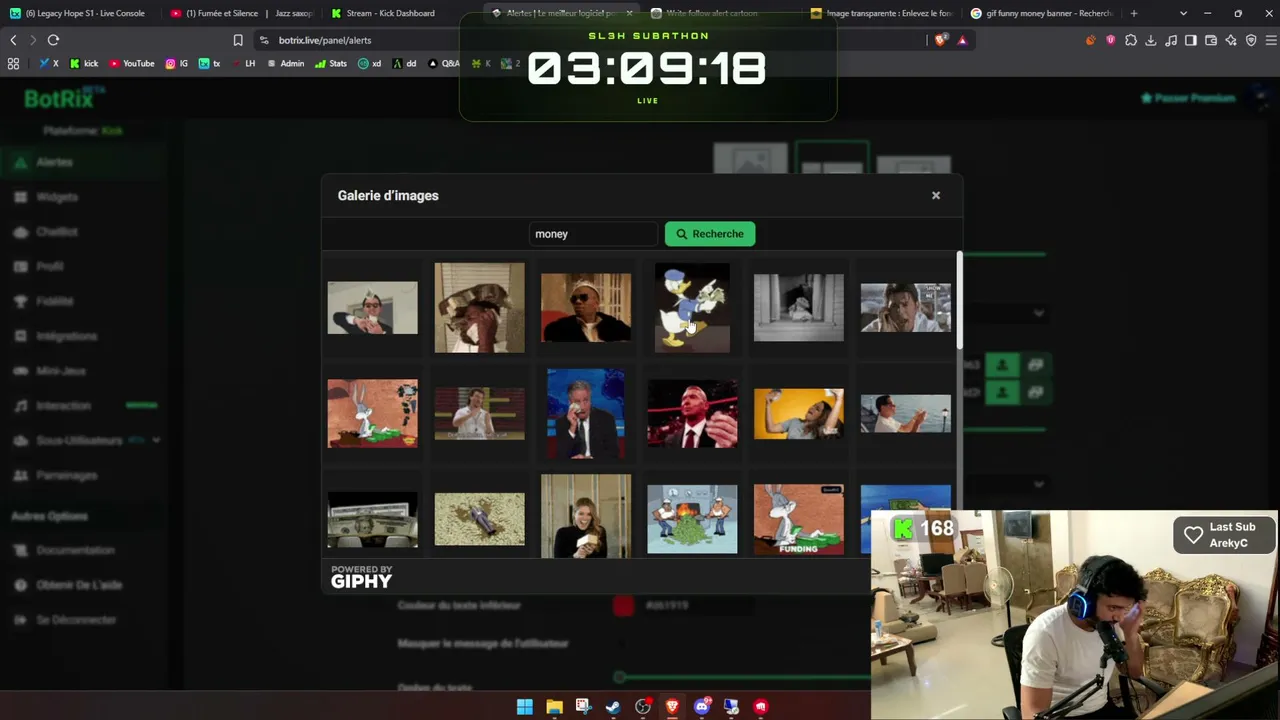Select the GIF of cartoon men around burning money
This screenshot has width=1280, height=720.
click(x=692, y=519)
